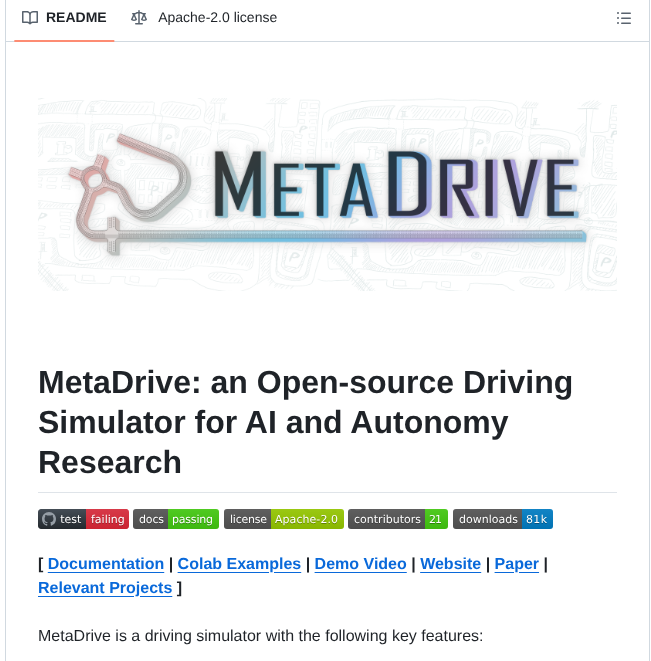Image resolution: width=651 pixels, height=661 pixels.
Task: Click the README book icon
Action: (x=30, y=18)
